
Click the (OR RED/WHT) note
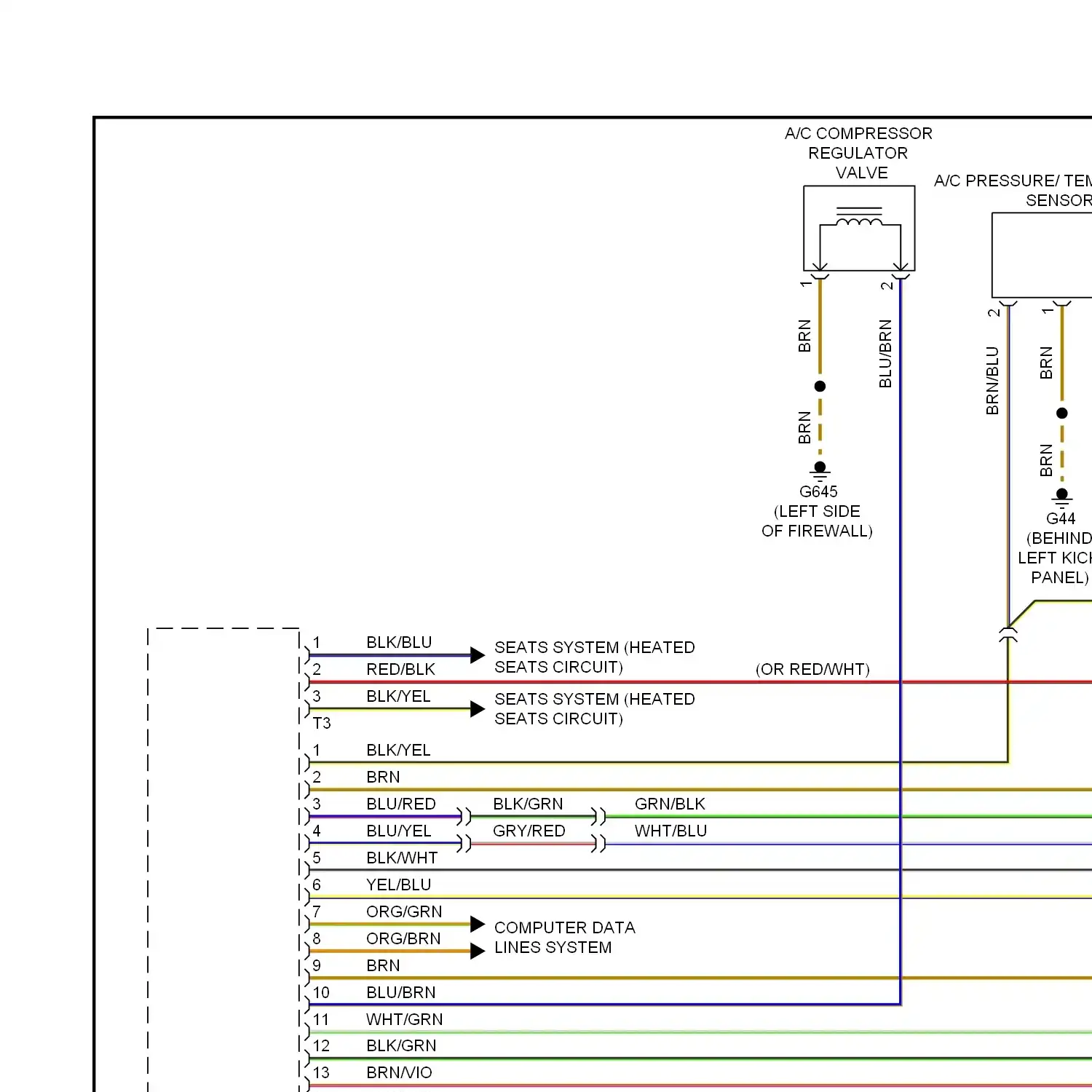(812, 669)
